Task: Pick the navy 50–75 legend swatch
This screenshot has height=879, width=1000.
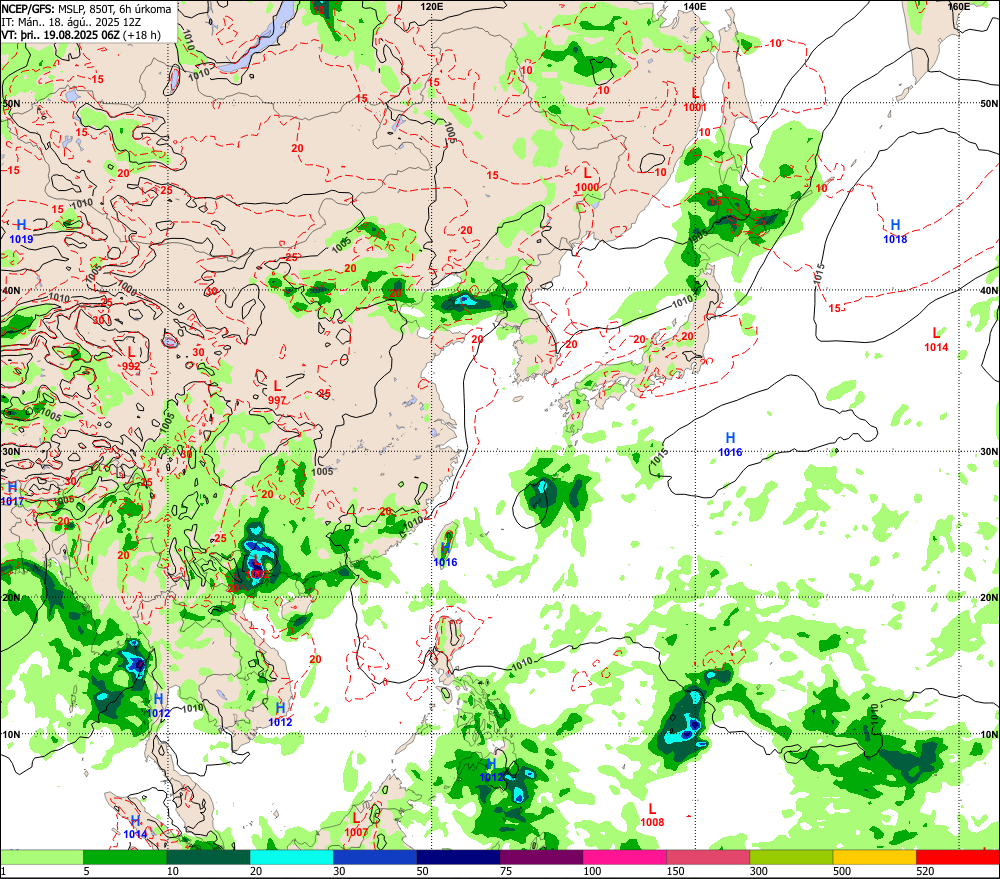Action: click(x=458, y=857)
